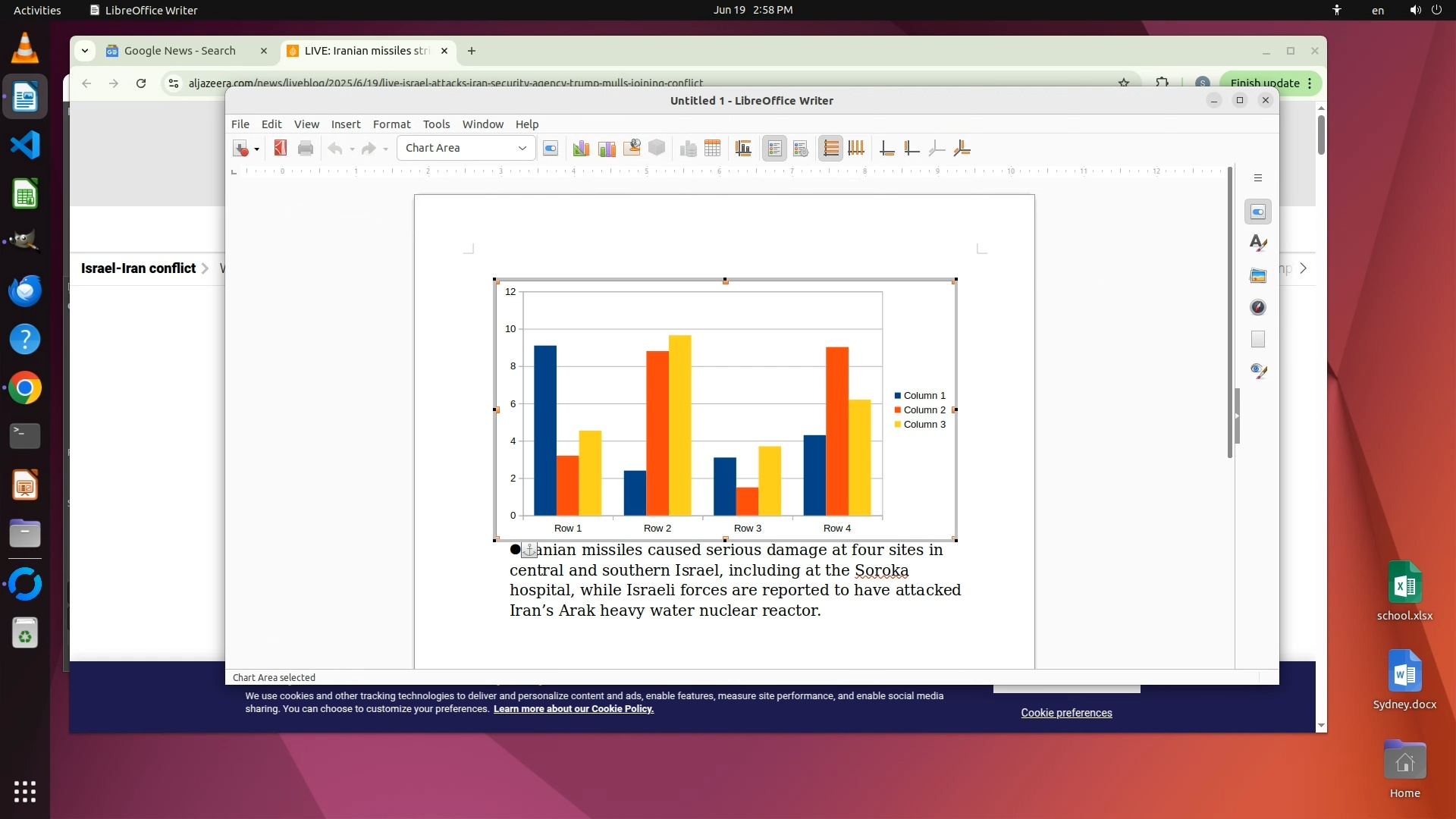
Task: Click the Print icon in toolbar
Action: pos(306,149)
